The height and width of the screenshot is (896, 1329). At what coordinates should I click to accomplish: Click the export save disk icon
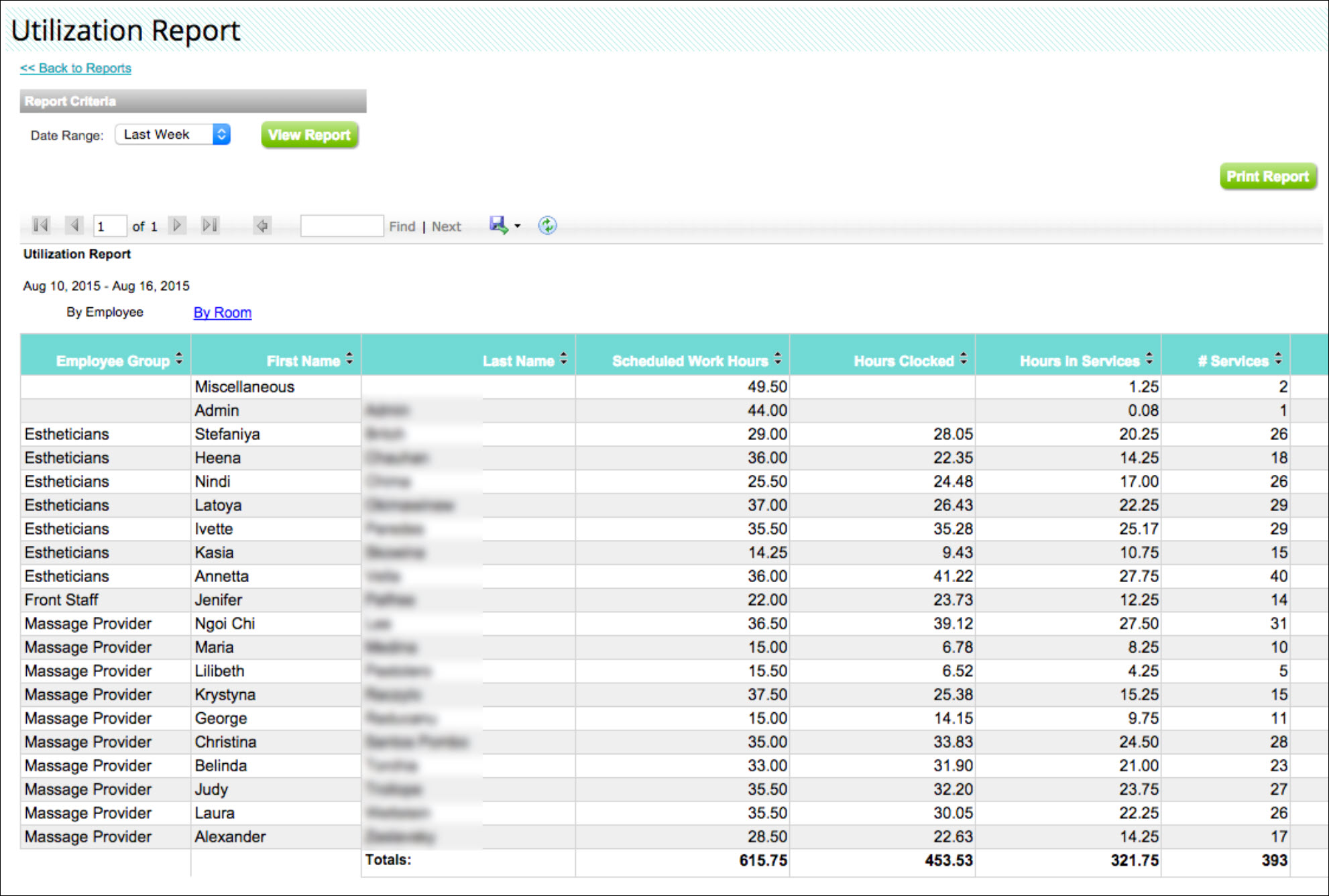click(498, 225)
